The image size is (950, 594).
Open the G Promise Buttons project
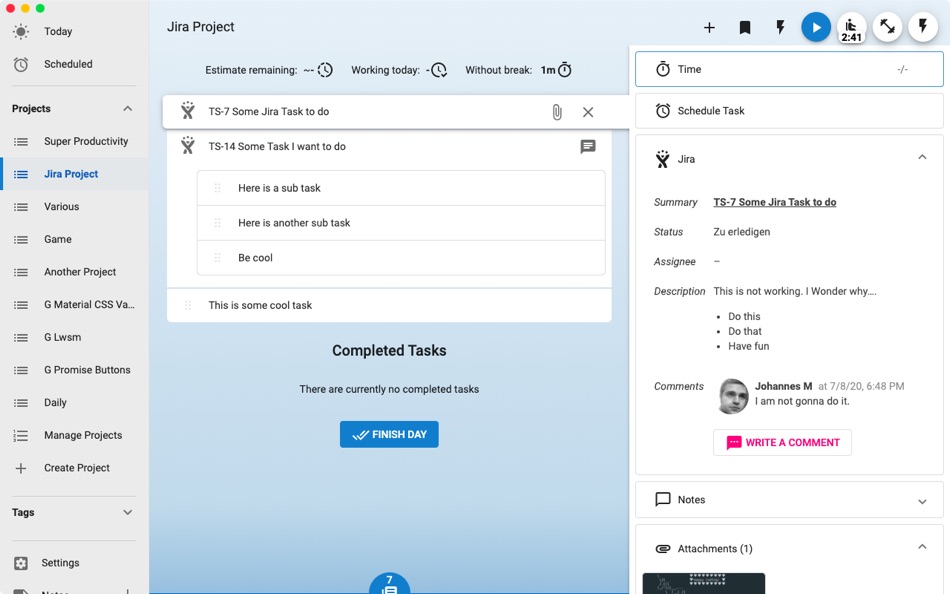pos(74,370)
